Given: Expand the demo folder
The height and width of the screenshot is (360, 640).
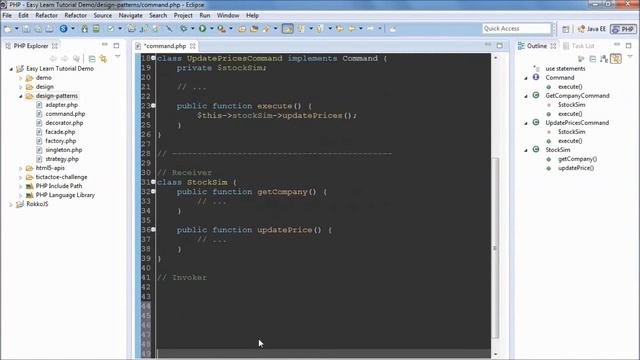Looking at the screenshot, I should [21, 78].
